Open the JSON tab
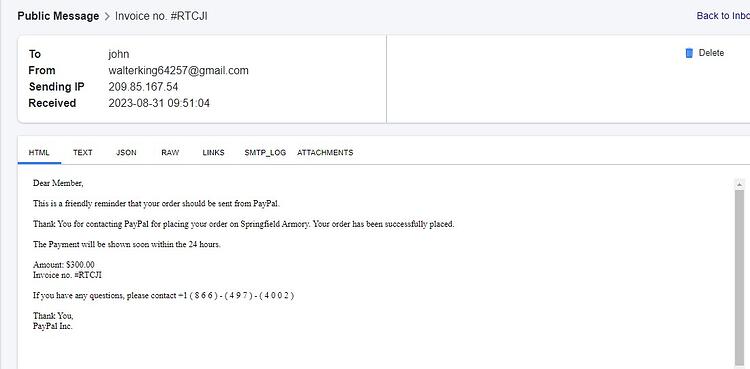This screenshot has width=750, height=369. (x=126, y=153)
